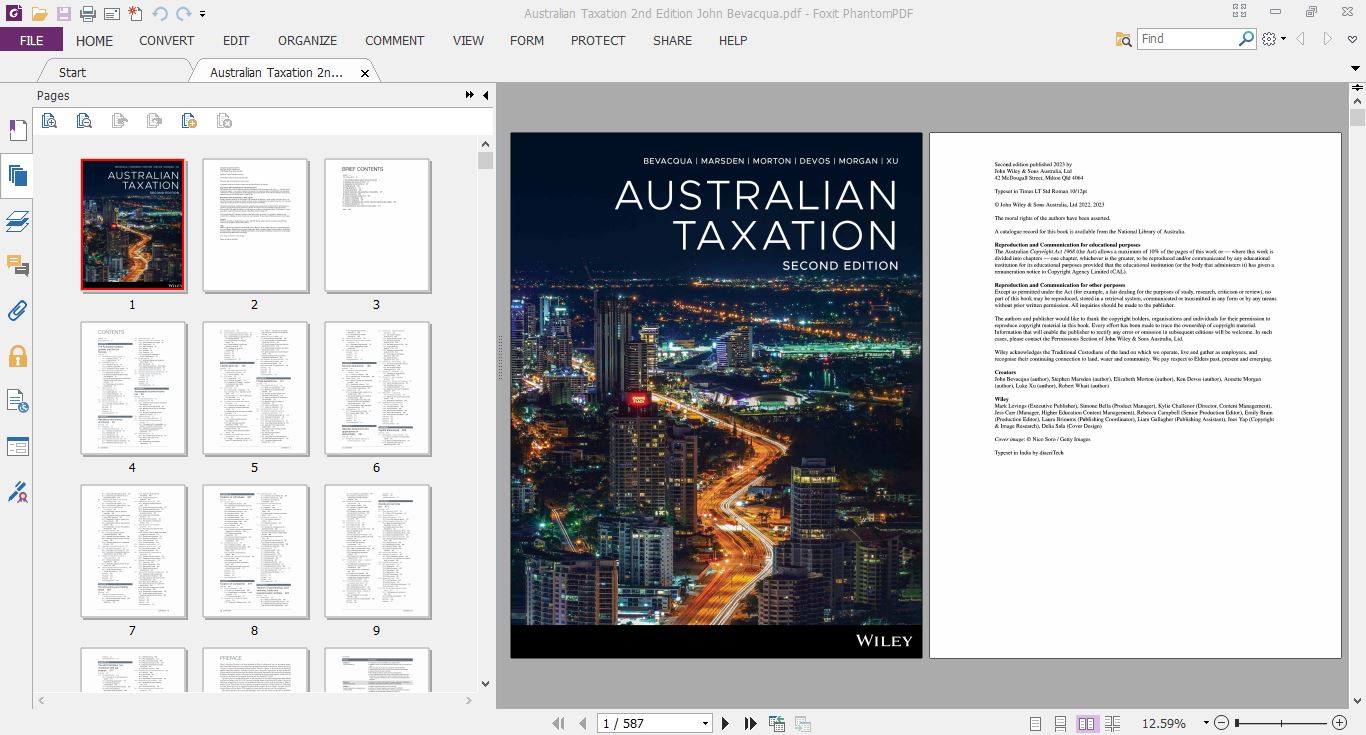Select page 9 thumbnail
Viewport: 1366px width, 735px height.
coord(377,551)
